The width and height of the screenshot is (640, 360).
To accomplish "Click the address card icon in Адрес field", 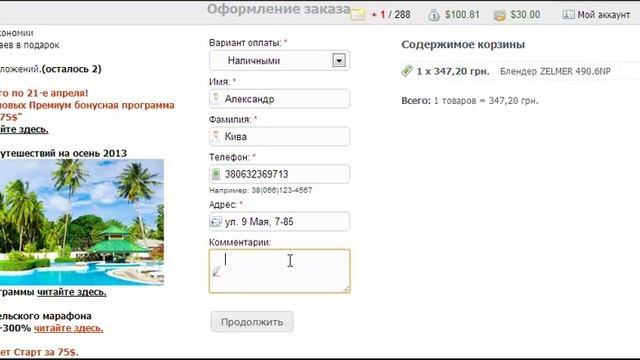I will [x=216, y=222].
